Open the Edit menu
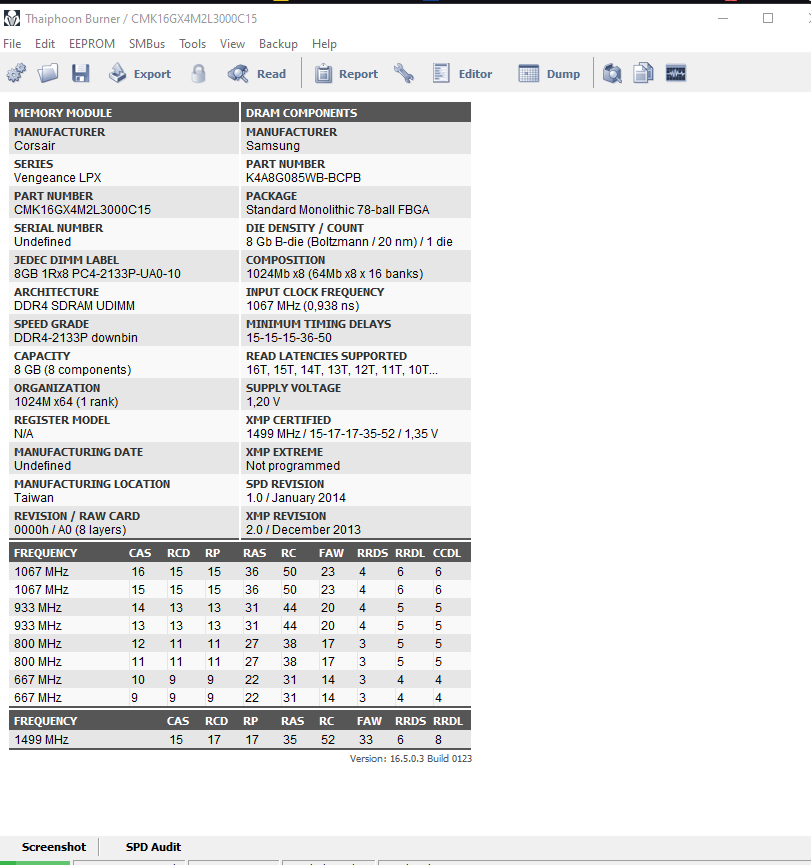This screenshot has width=811, height=865. tap(45, 44)
